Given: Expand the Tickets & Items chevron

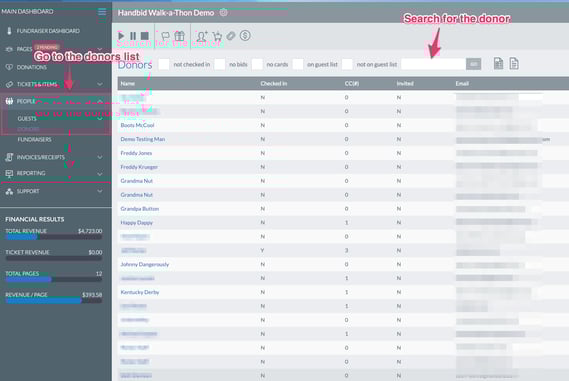Looking at the screenshot, I should click(99, 84).
